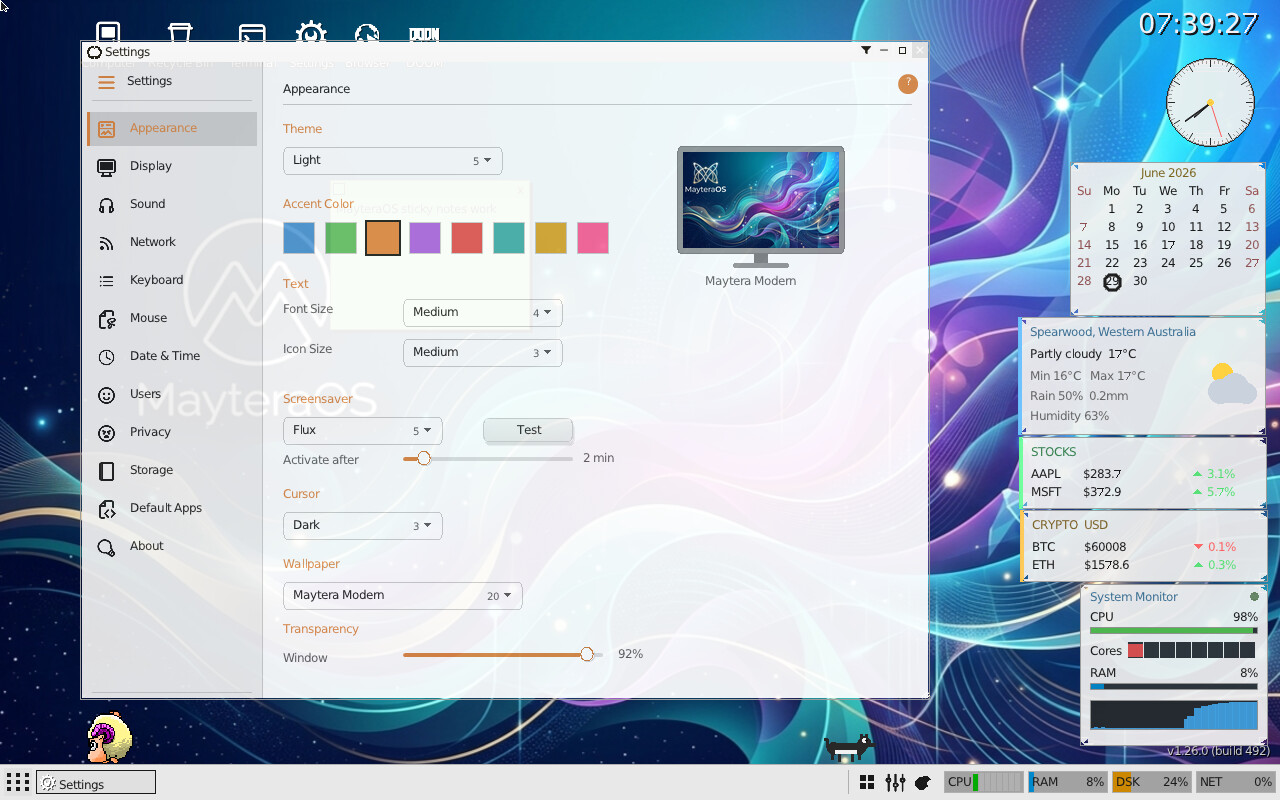
Task: Click the digital clock showing 07:39:27
Action: point(1198,24)
